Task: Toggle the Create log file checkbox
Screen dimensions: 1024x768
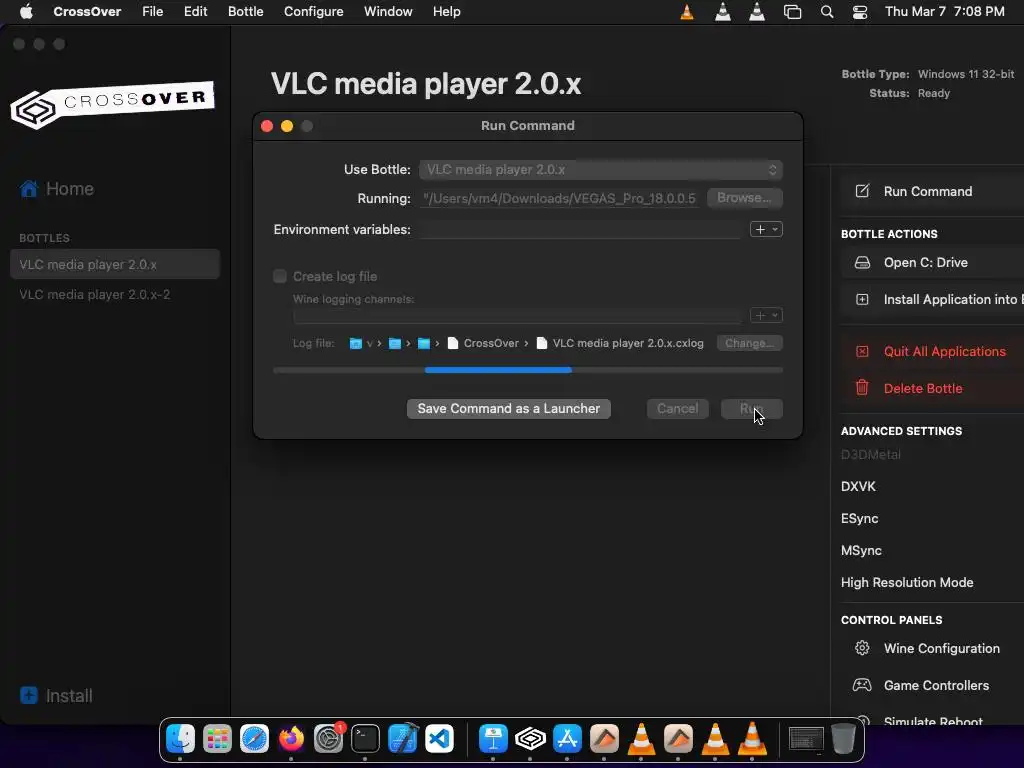Action: pos(280,276)
